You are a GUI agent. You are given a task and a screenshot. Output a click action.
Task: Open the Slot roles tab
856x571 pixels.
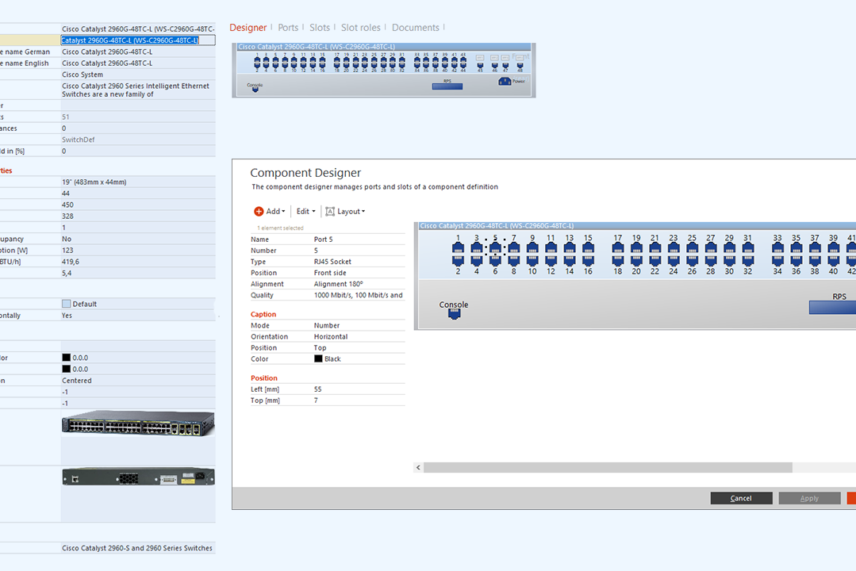(360, 28)
